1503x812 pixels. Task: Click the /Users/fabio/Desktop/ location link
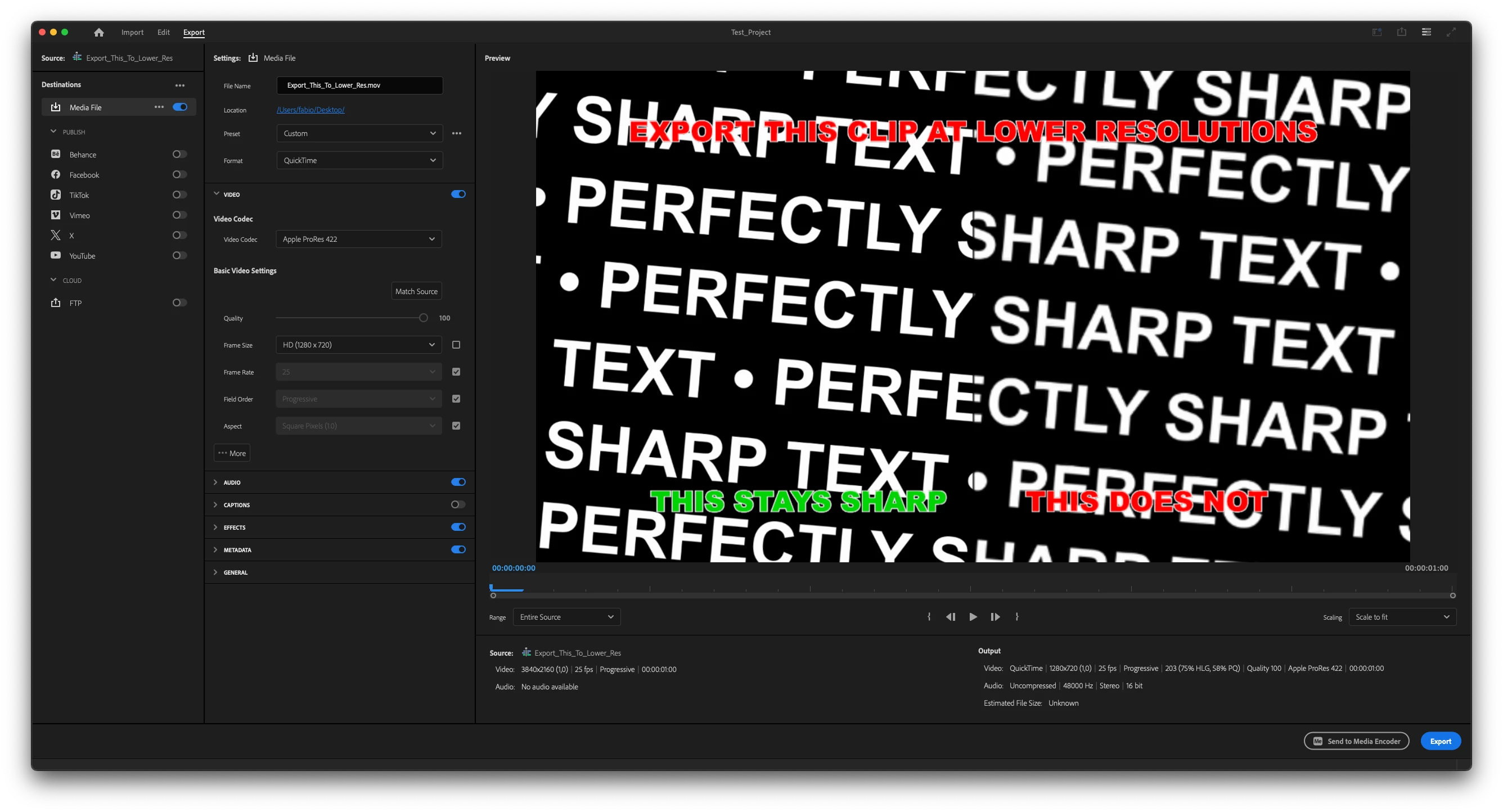tap(310, 110)
